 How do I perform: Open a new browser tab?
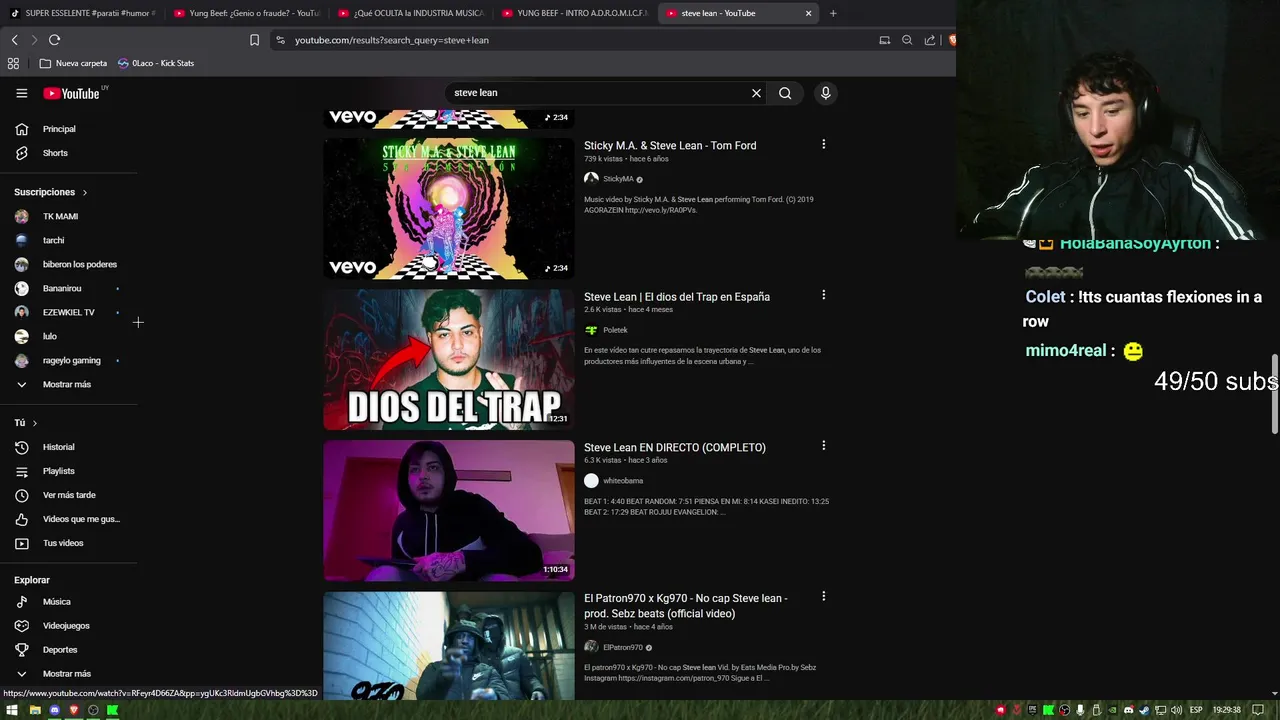click(833, 13)
